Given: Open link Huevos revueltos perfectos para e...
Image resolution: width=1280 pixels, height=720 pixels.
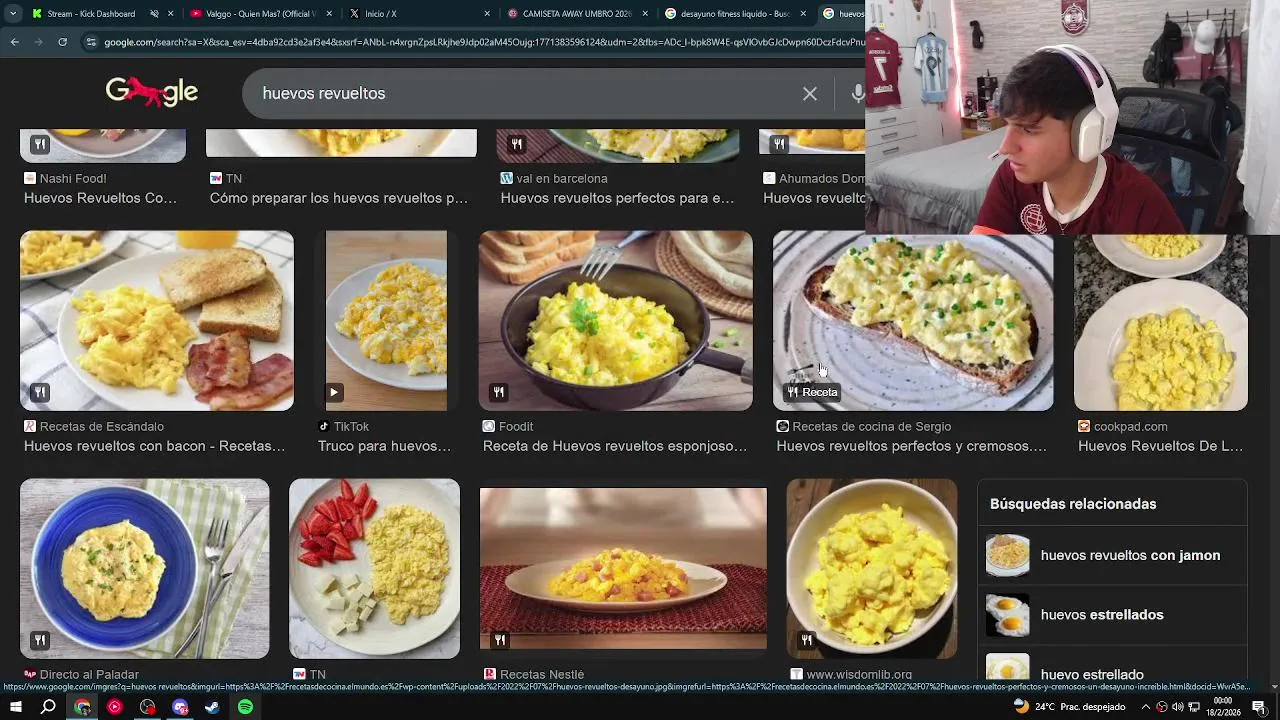Looking at the screenshot, I should 617,198.
